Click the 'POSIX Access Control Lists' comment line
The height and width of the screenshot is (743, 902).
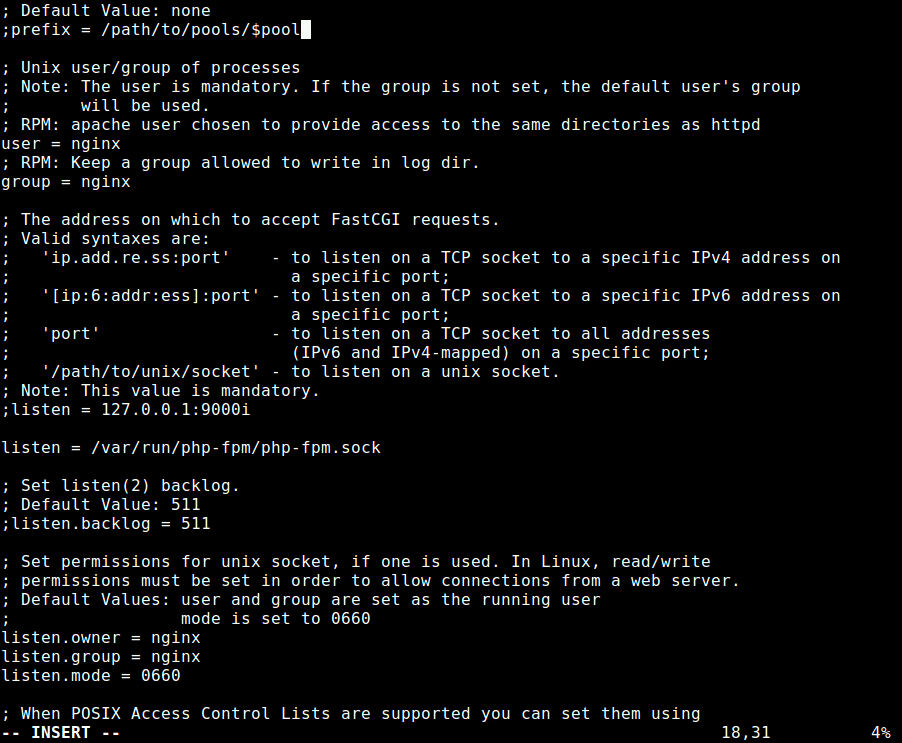(360, 714)
